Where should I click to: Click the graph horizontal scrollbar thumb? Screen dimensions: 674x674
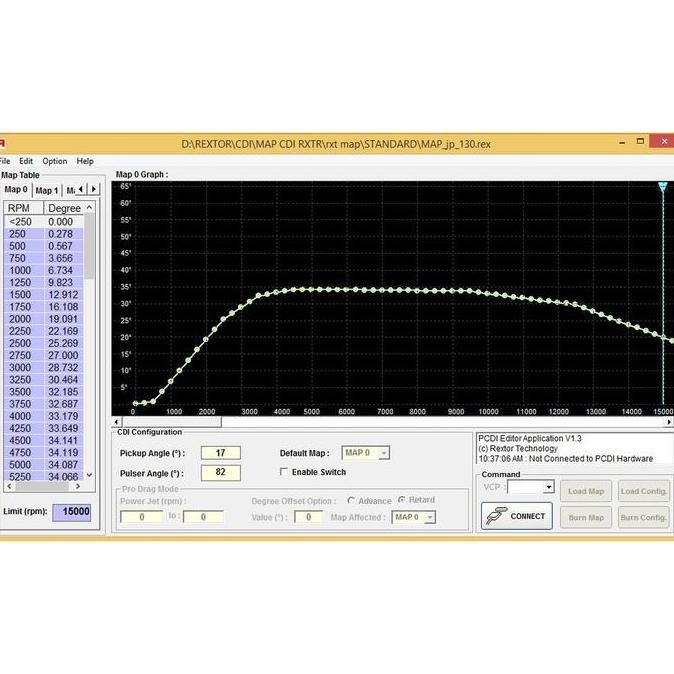[171, 422]
